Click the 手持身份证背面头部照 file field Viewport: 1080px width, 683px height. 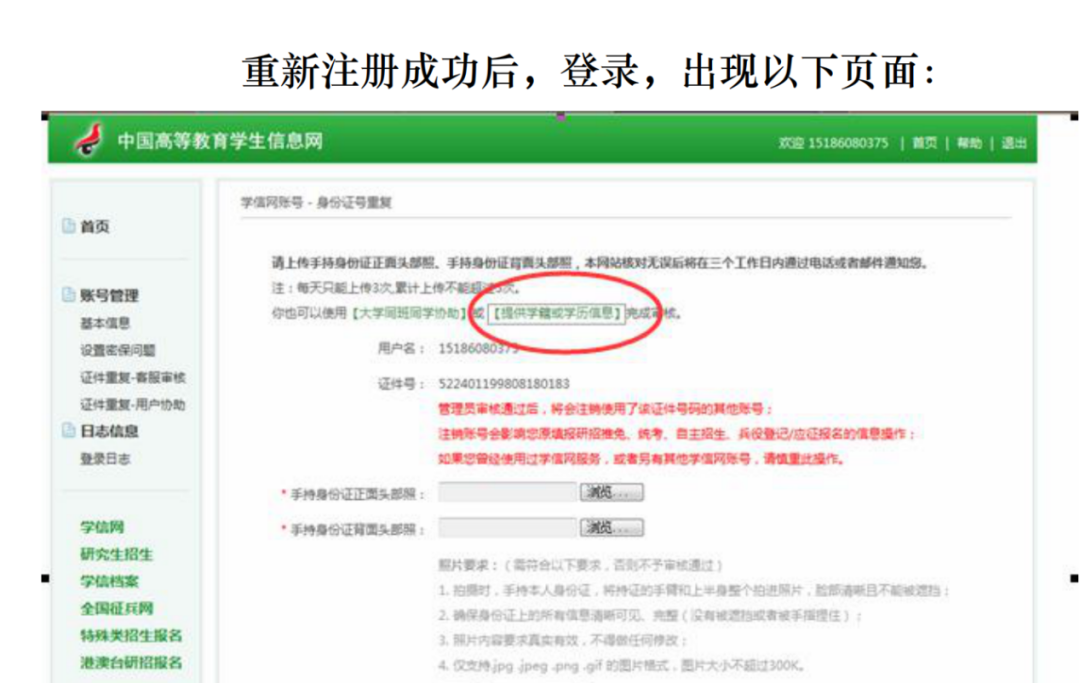[508, 528]
